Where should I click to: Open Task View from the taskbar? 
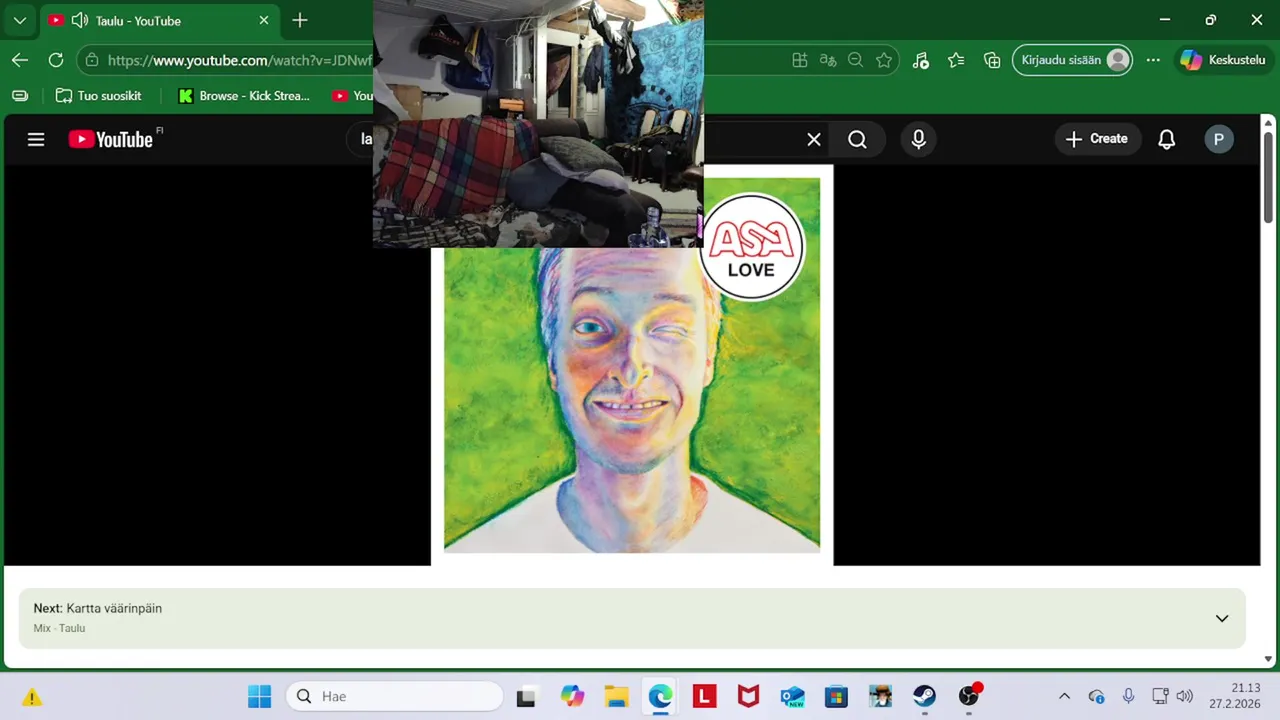526,696
